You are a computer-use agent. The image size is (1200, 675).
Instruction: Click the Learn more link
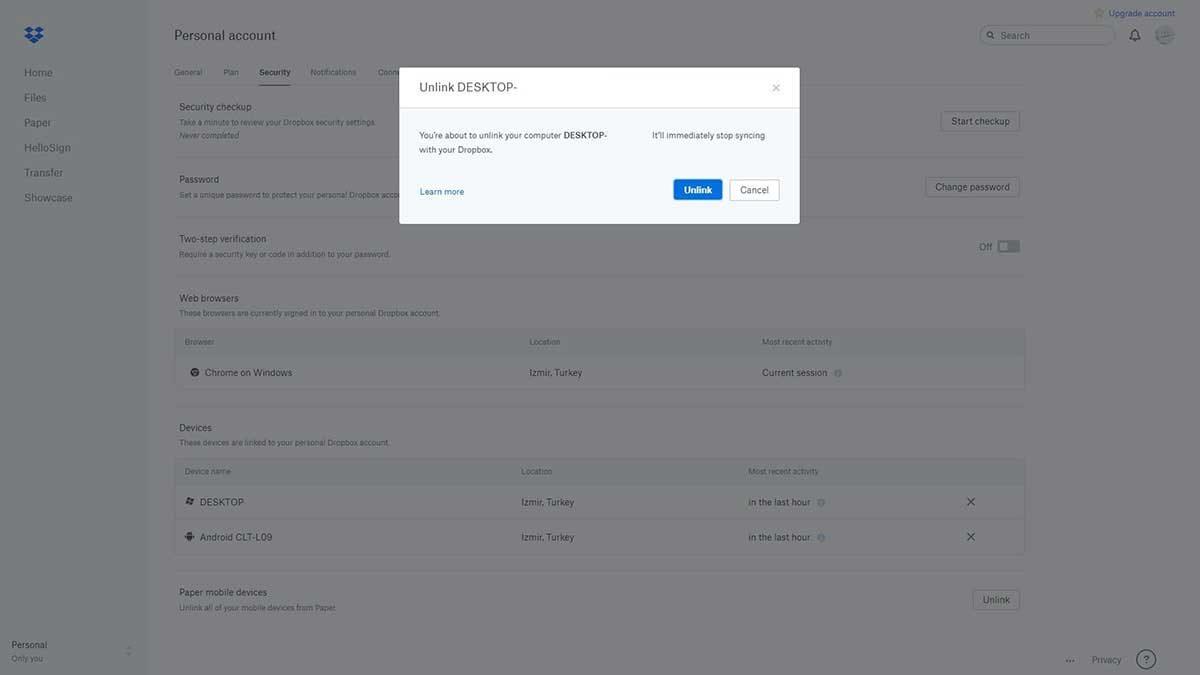[441, 189]
